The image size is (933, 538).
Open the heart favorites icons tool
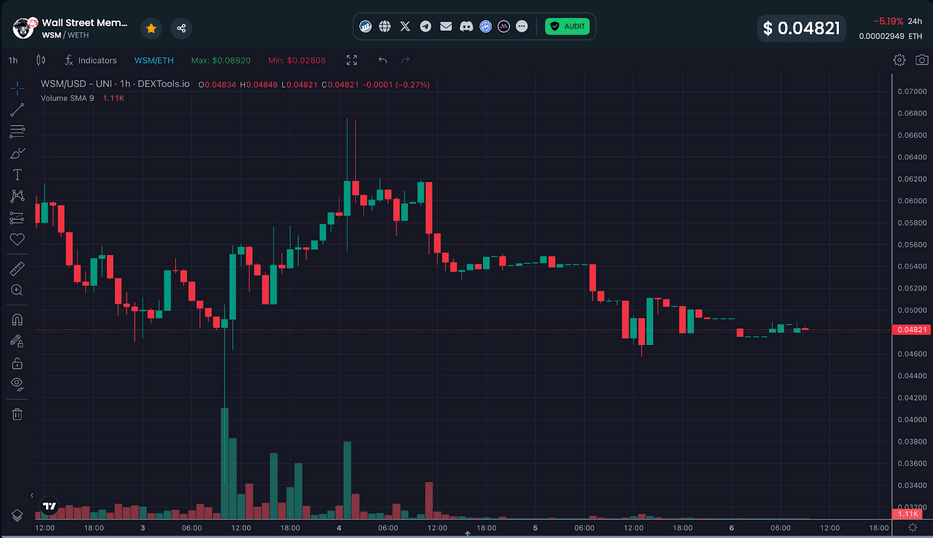pyautogui.click(x=17, y=239)
